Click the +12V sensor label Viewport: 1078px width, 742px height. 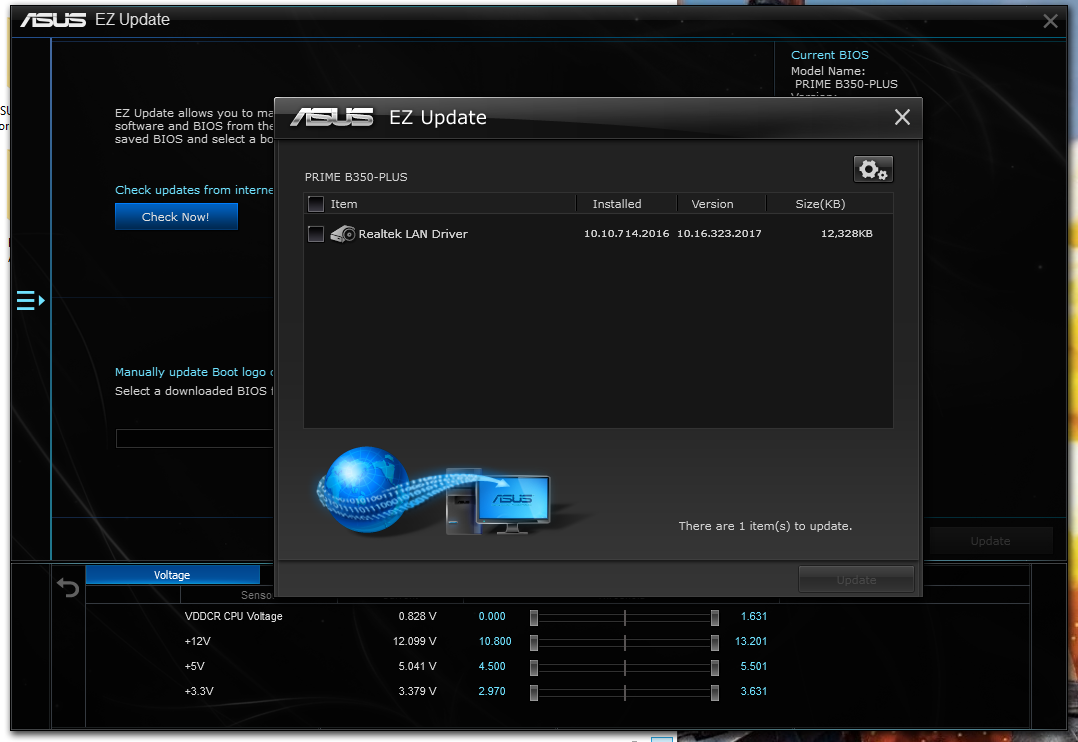pyautogui.click(x=197, y=641)
